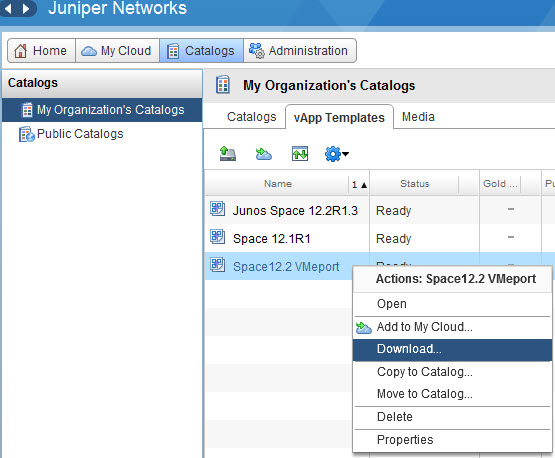
Task: Click the Junos Space 12.2R1.3 template icon
Action: point(217,208)
